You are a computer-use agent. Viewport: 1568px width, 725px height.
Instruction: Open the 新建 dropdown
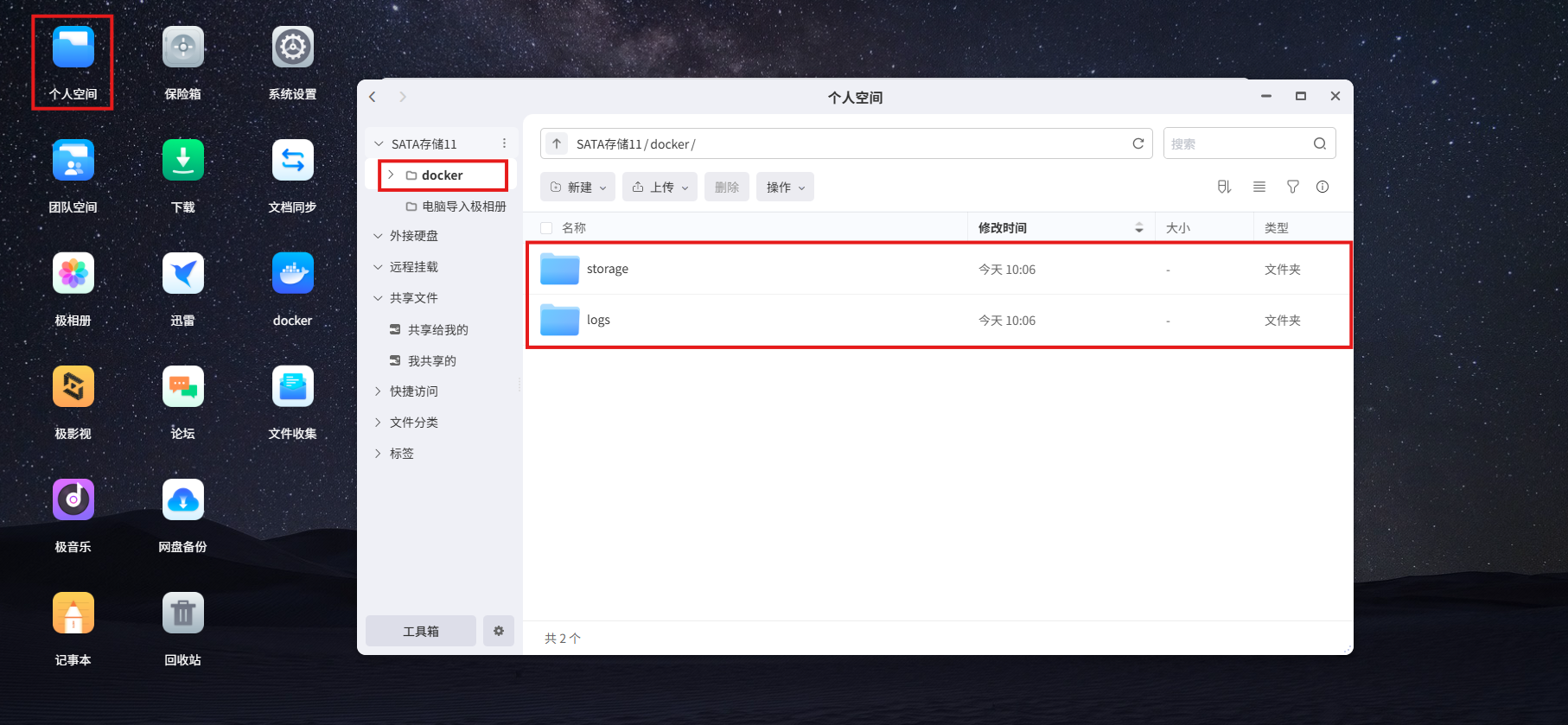[x=577, y=187]
